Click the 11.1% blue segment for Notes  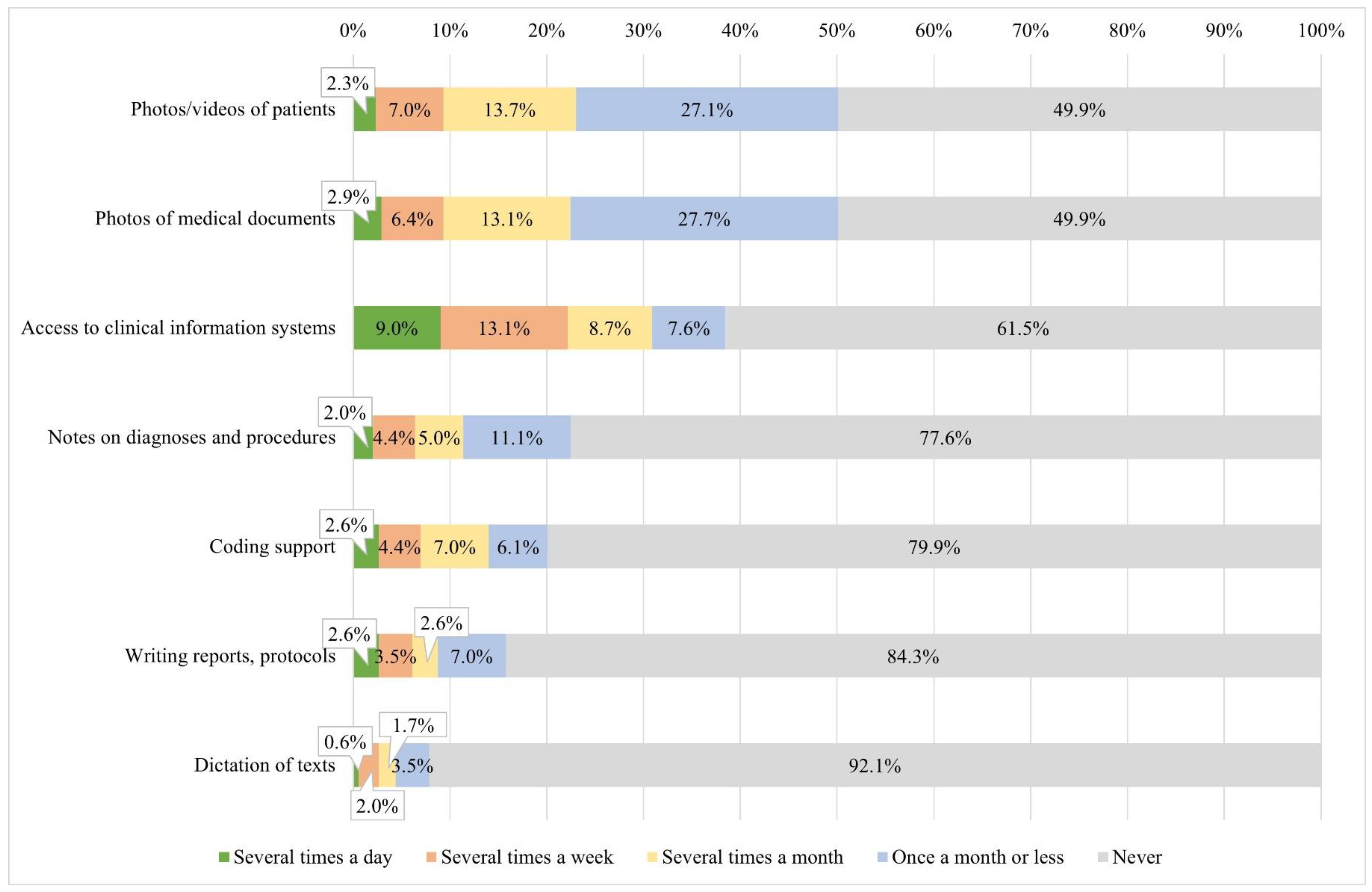[517, 437]
